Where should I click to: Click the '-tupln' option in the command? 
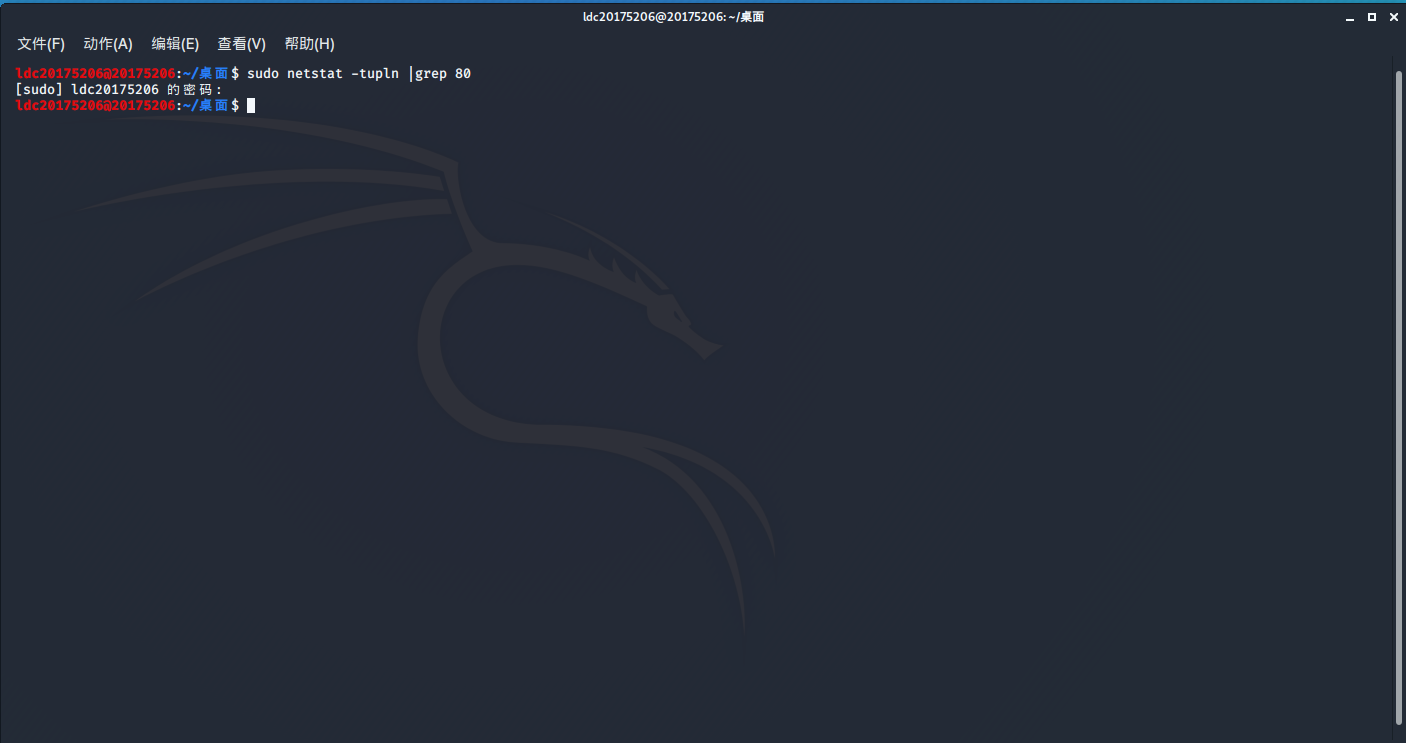(375, 74)
